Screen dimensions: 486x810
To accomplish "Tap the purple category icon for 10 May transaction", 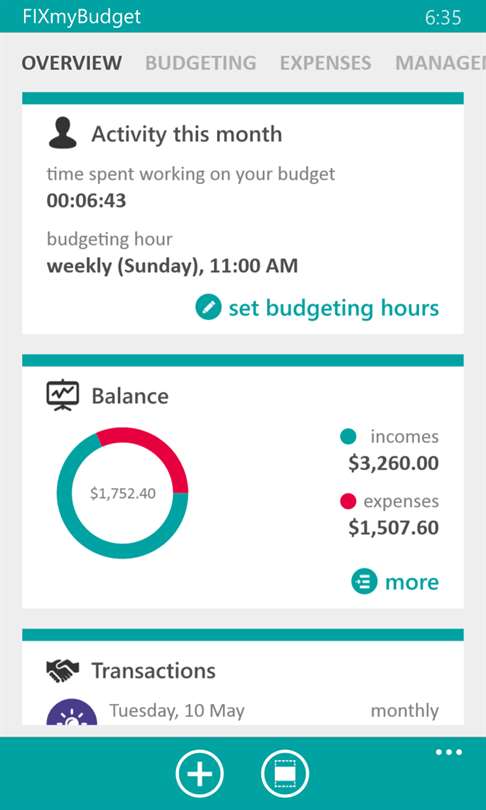I will point(72,712).
